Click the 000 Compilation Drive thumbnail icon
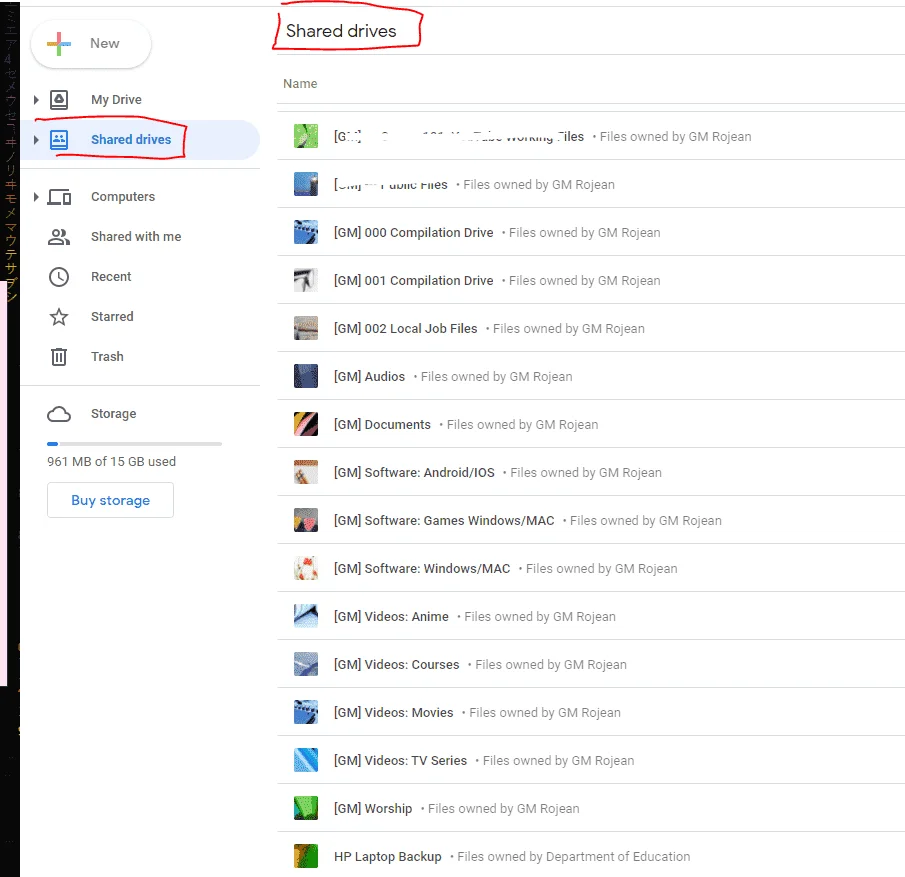The width and height of the screenshot is (905, 877). (x=306, y=232)
